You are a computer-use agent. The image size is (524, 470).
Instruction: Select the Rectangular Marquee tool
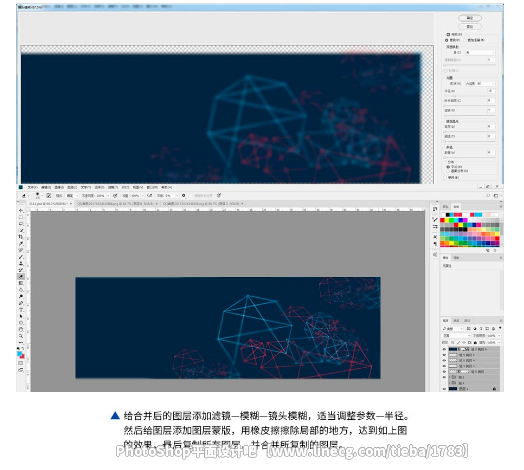(x=21, y=217)
